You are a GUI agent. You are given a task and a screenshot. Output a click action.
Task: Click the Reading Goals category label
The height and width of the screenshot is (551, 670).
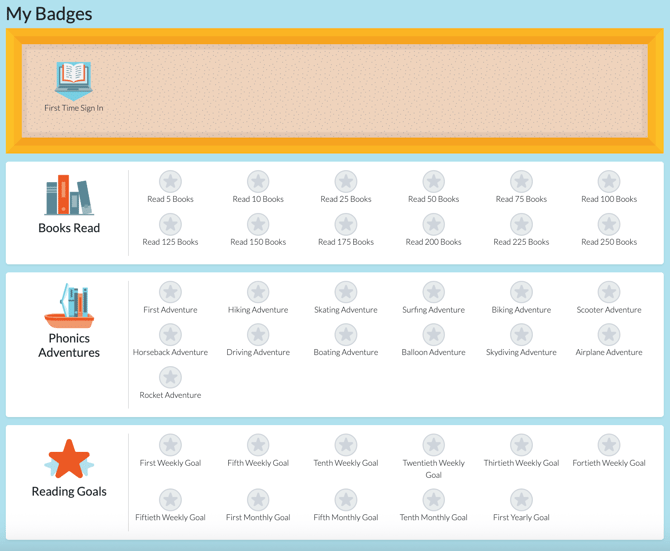[x=69, y=491]
